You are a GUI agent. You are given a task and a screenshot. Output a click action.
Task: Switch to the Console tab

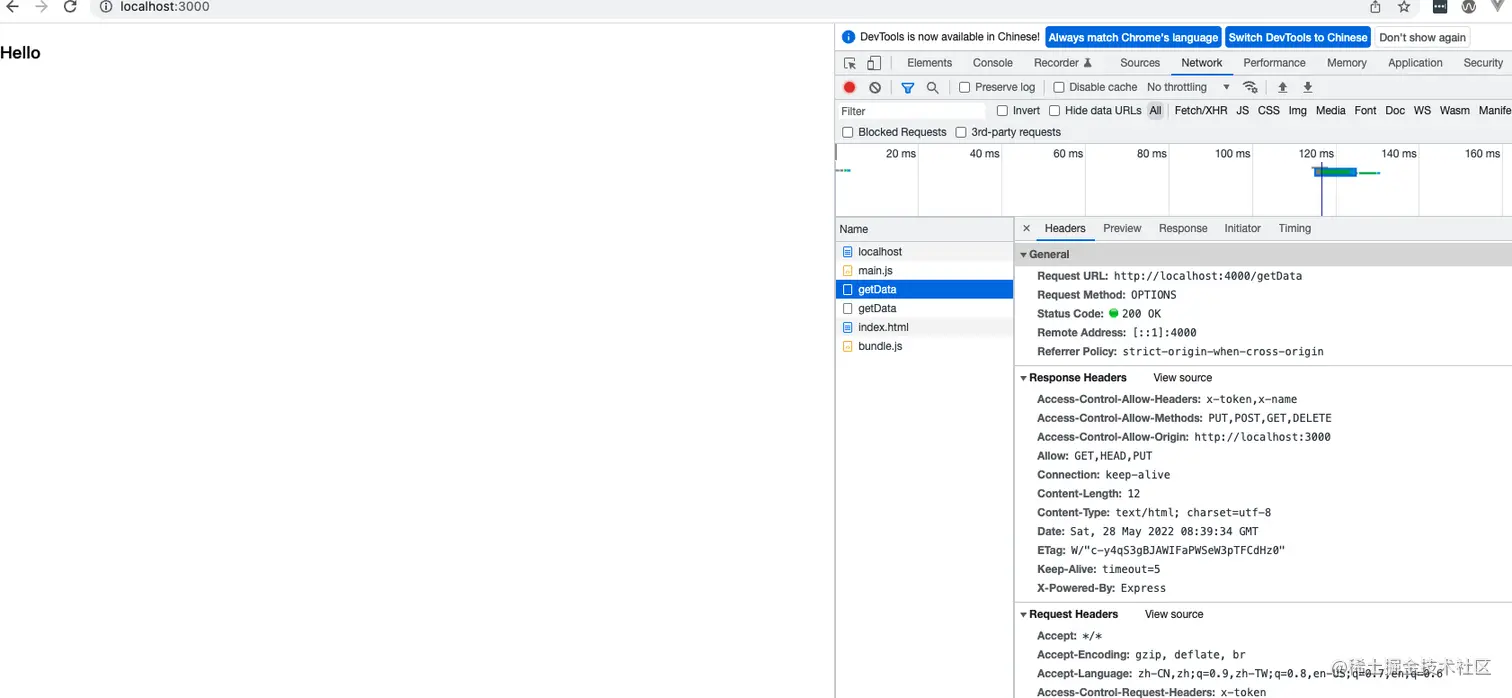tap(993, 63)
